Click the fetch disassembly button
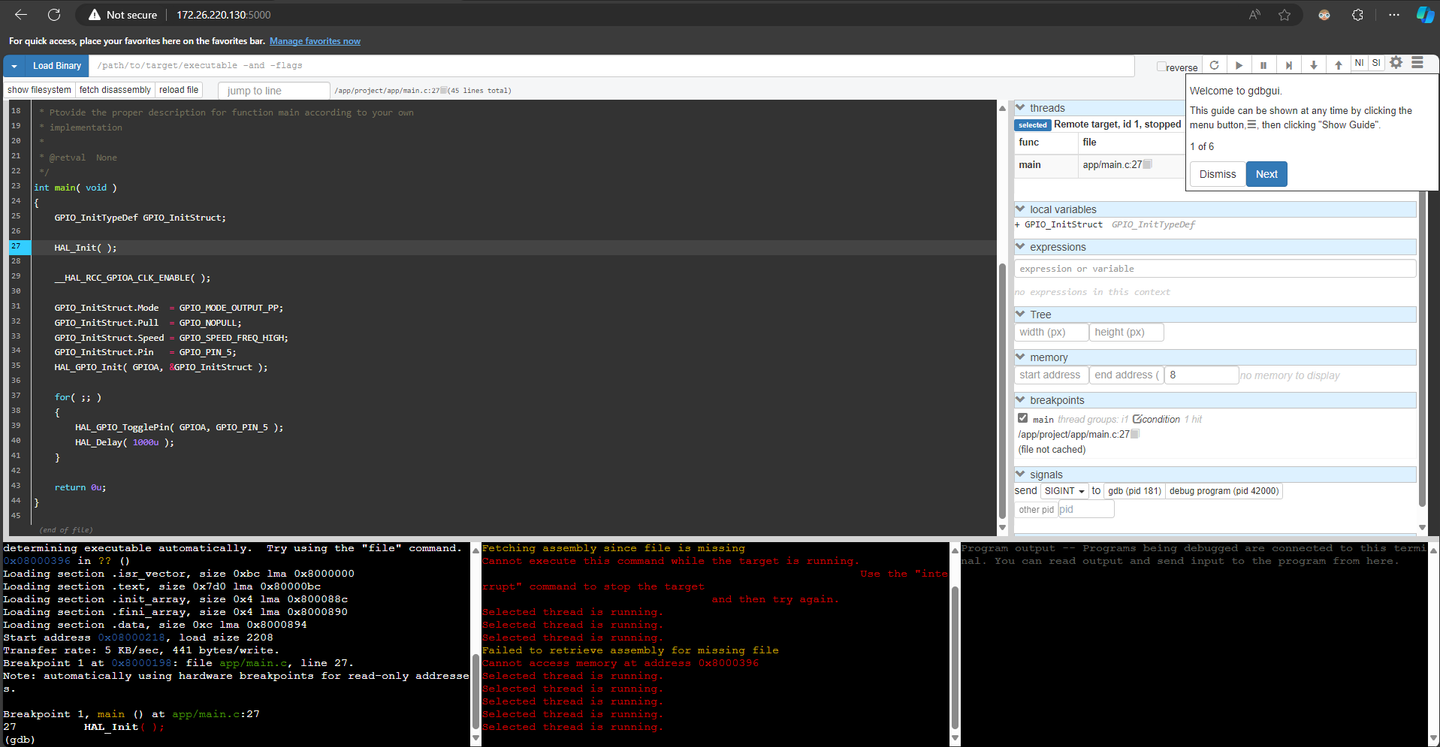 [115, 90]
